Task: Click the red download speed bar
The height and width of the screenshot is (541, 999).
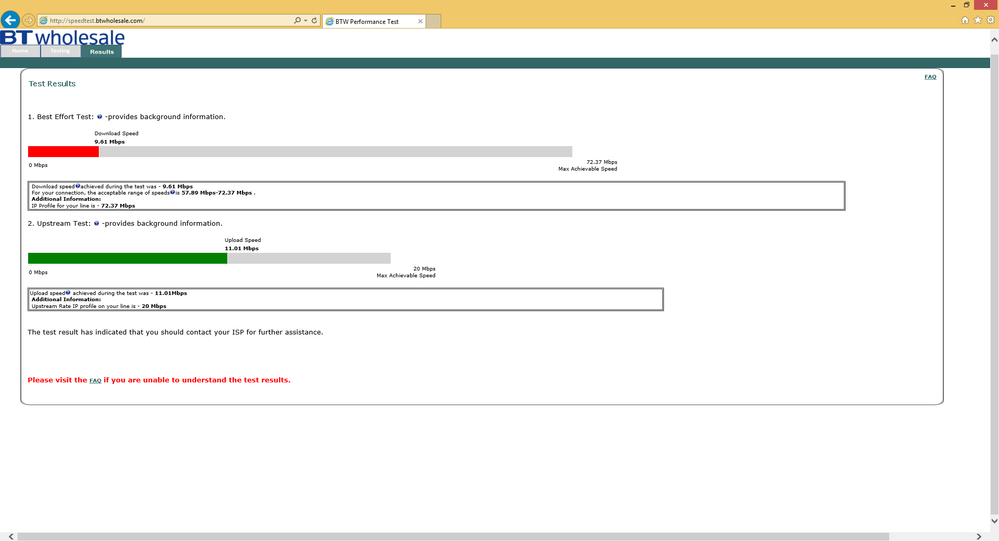Action: 63,152
